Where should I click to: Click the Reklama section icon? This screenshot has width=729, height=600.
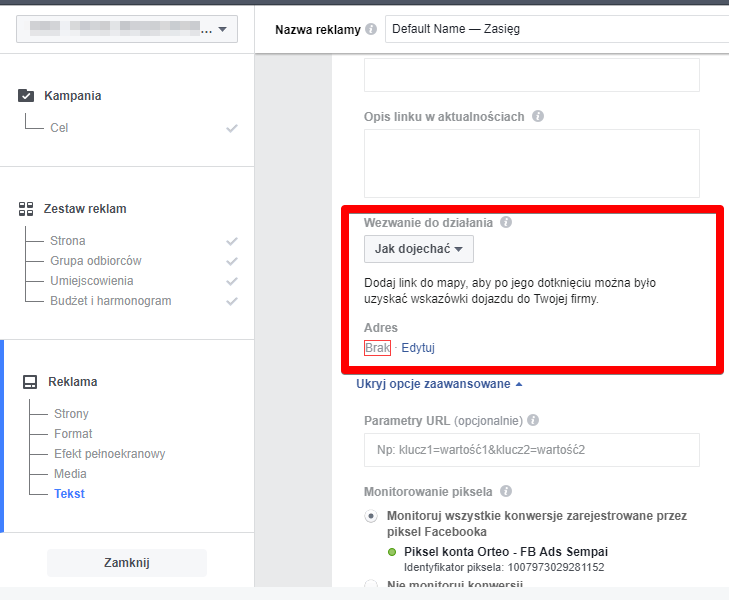pos(30,382)
